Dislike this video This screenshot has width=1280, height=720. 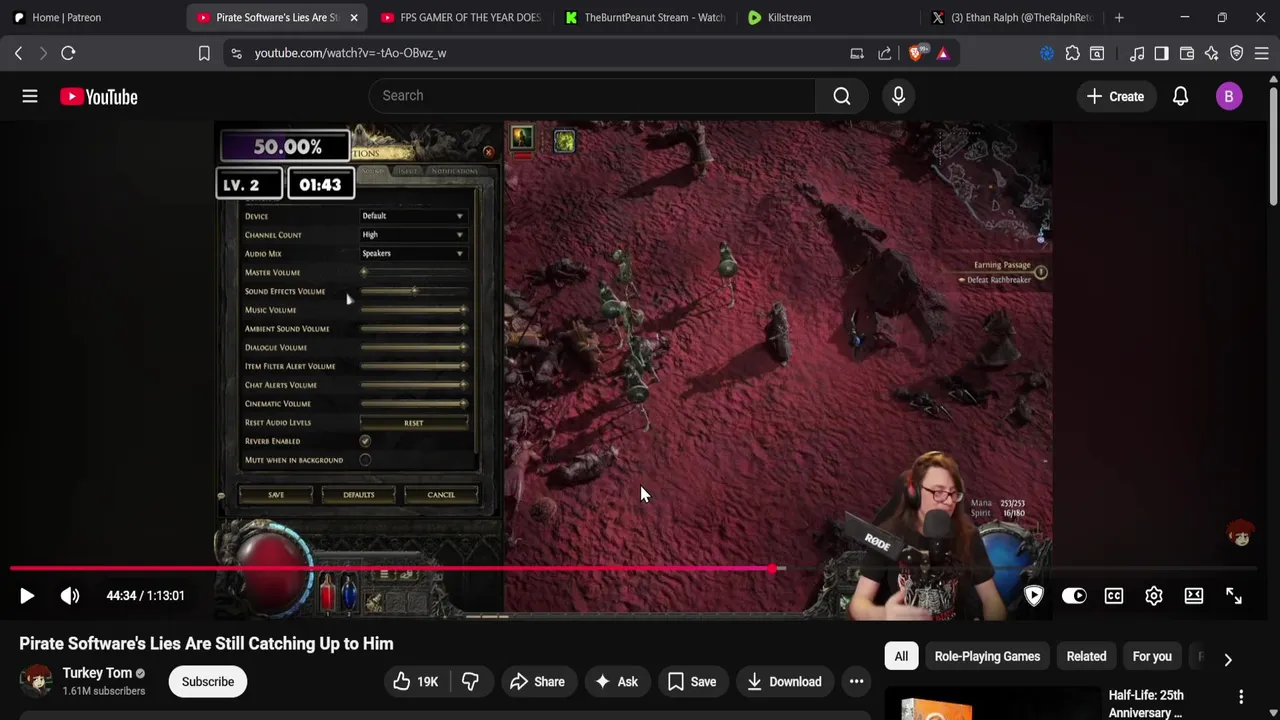(470, 682)
